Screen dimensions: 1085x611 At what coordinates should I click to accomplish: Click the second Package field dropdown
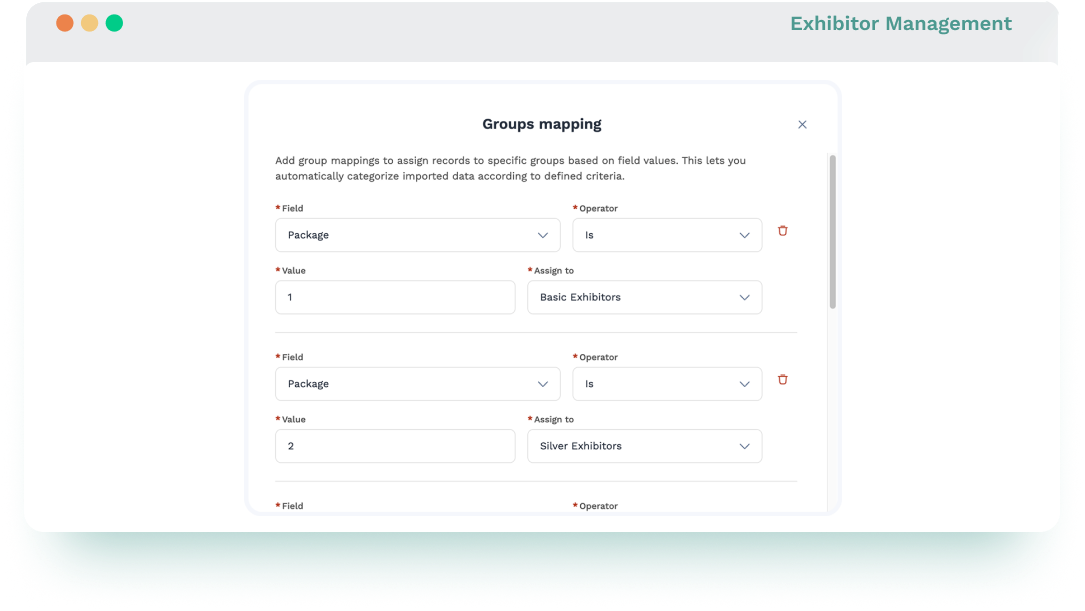(417, 384)
